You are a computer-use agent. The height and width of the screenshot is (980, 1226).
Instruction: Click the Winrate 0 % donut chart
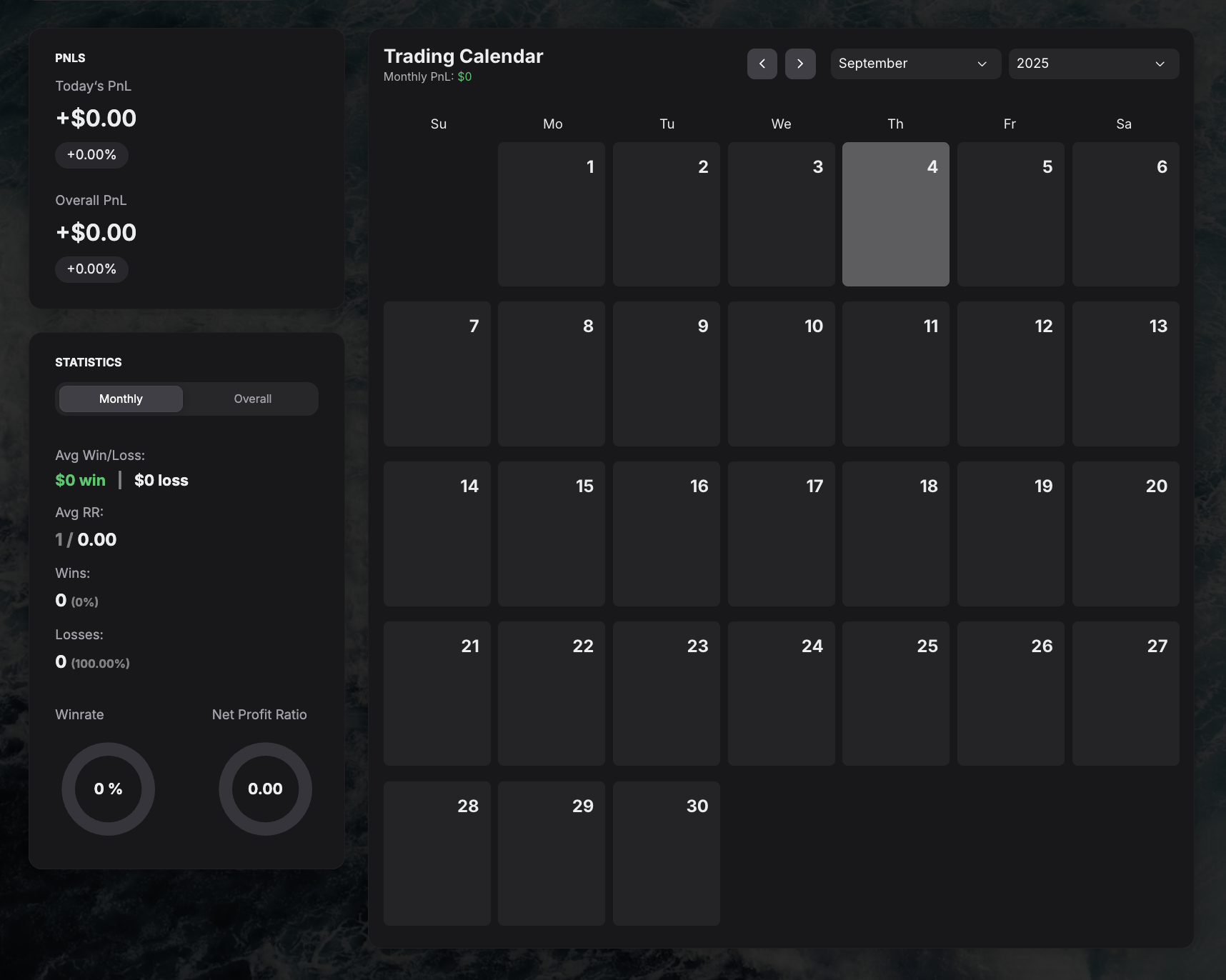click(x=108, y=789)
